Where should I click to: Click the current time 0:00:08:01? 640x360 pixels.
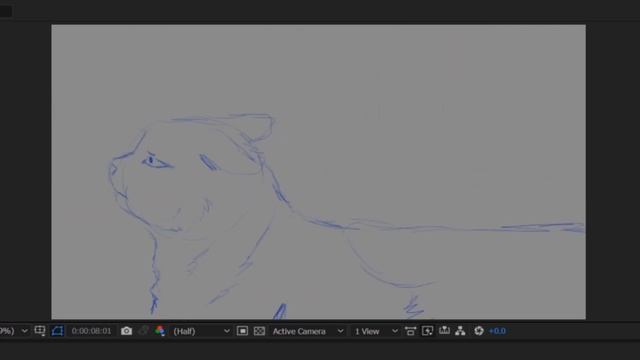point(91,331)
